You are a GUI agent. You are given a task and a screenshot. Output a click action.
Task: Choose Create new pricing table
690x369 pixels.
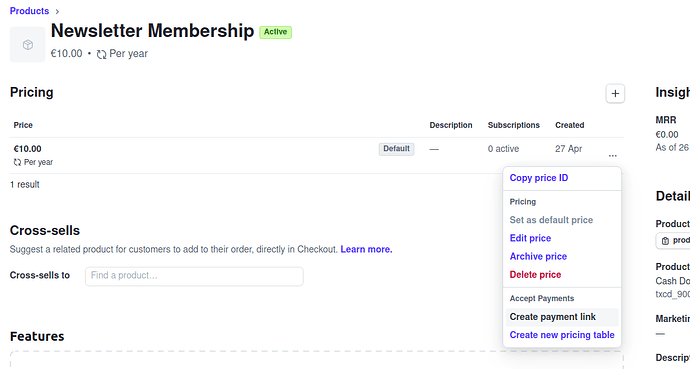(x=562, y=335)
